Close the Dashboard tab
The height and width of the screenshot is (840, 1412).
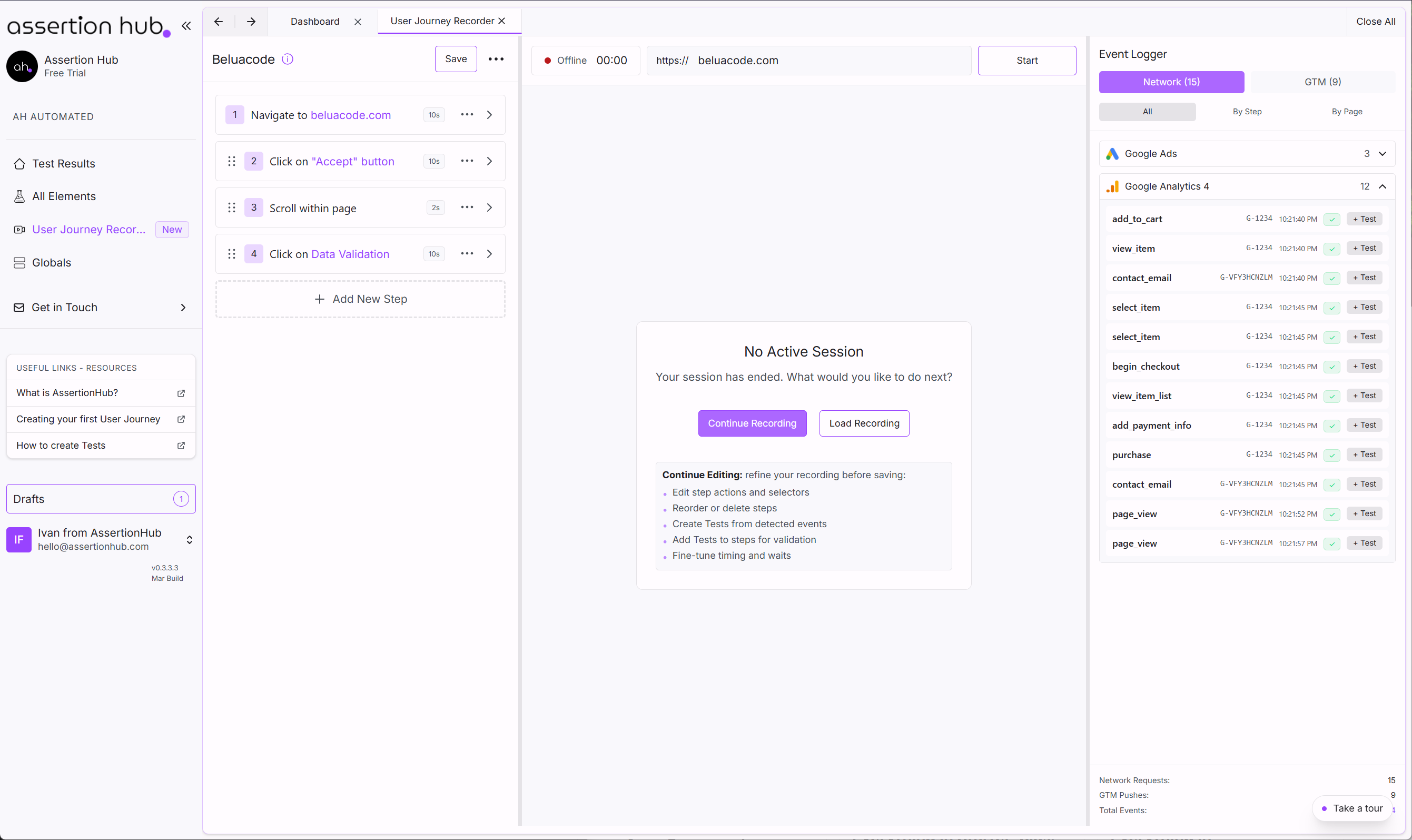(358, 22)
